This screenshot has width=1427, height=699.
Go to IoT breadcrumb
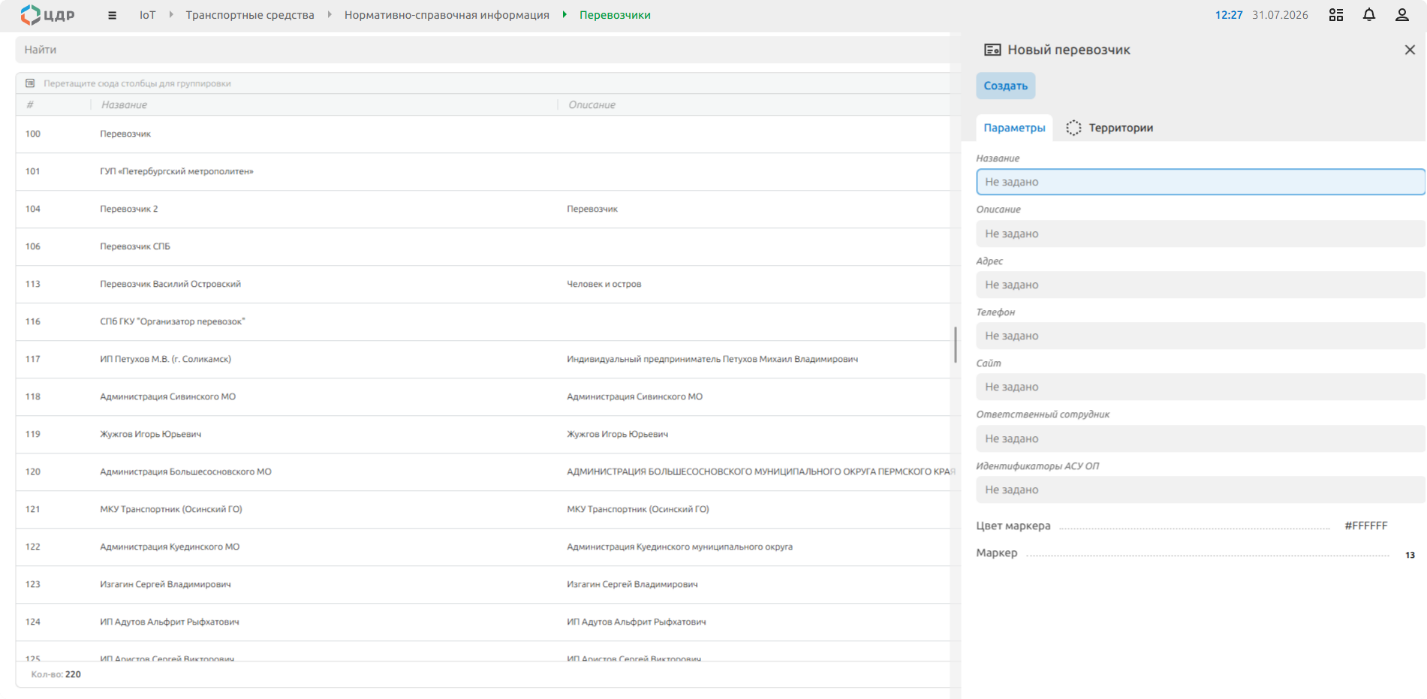[x=147, y=15]
